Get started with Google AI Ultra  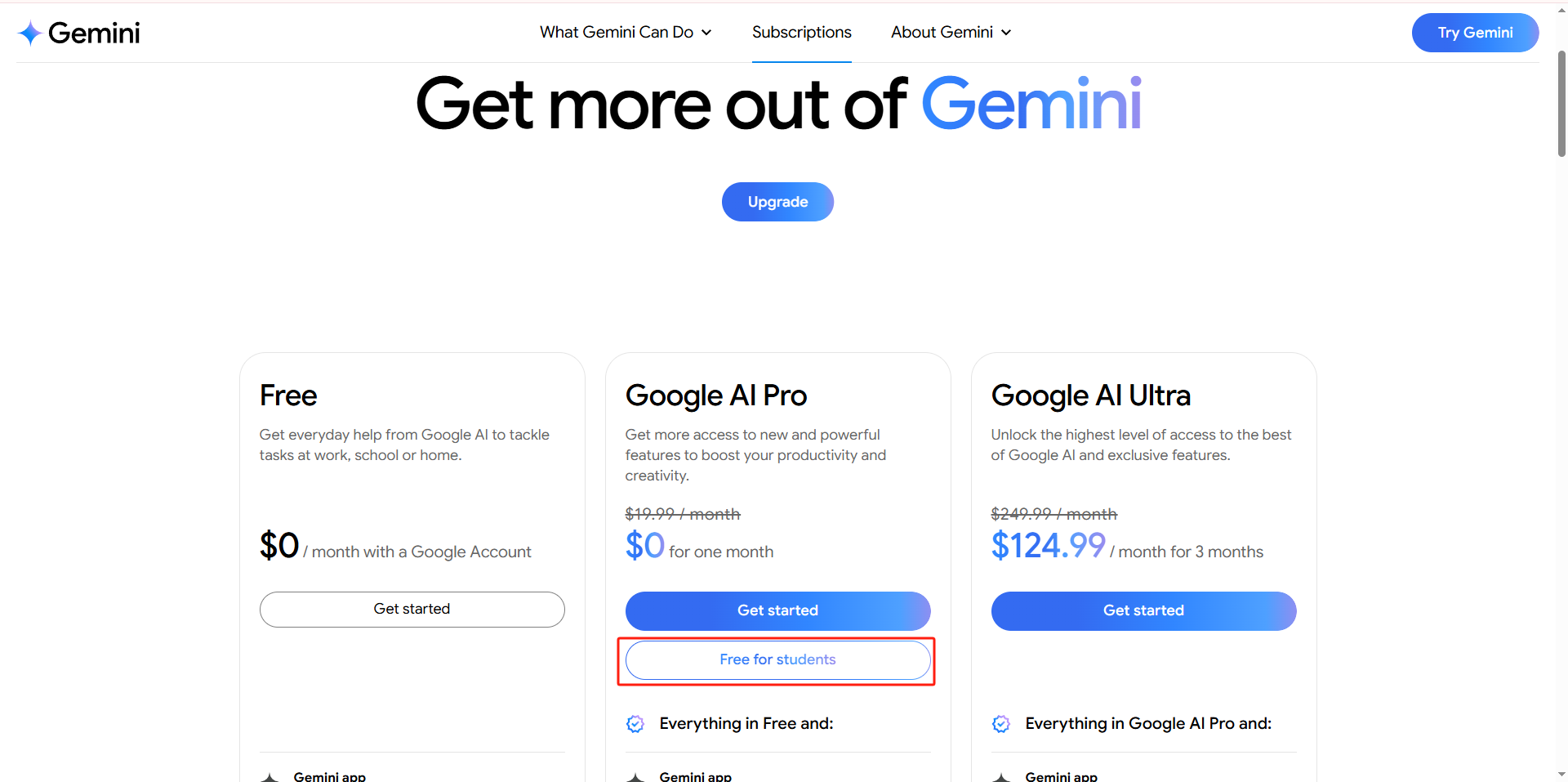tap(1143, 610)
